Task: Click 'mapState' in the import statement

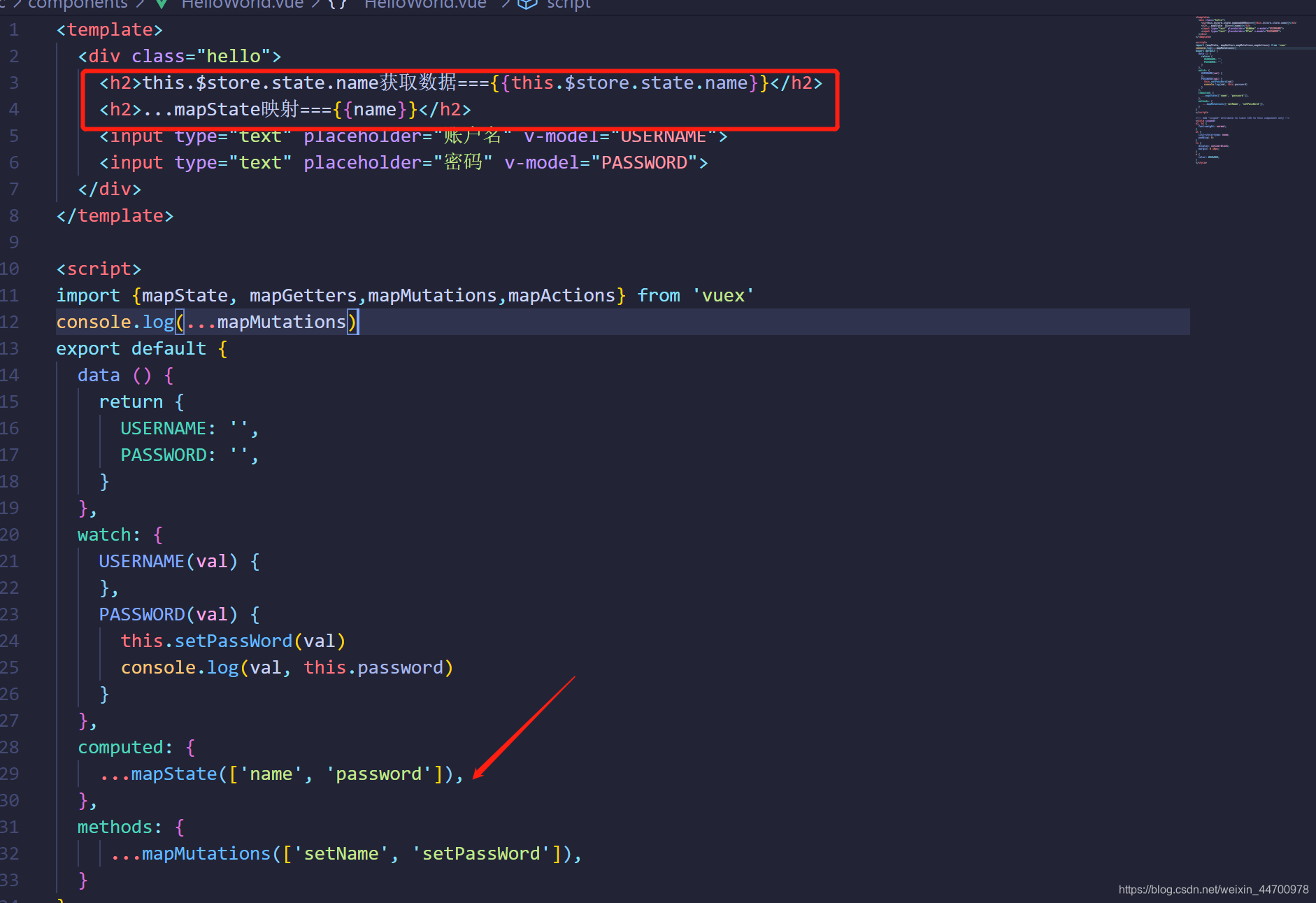Action: coord(185,295)
